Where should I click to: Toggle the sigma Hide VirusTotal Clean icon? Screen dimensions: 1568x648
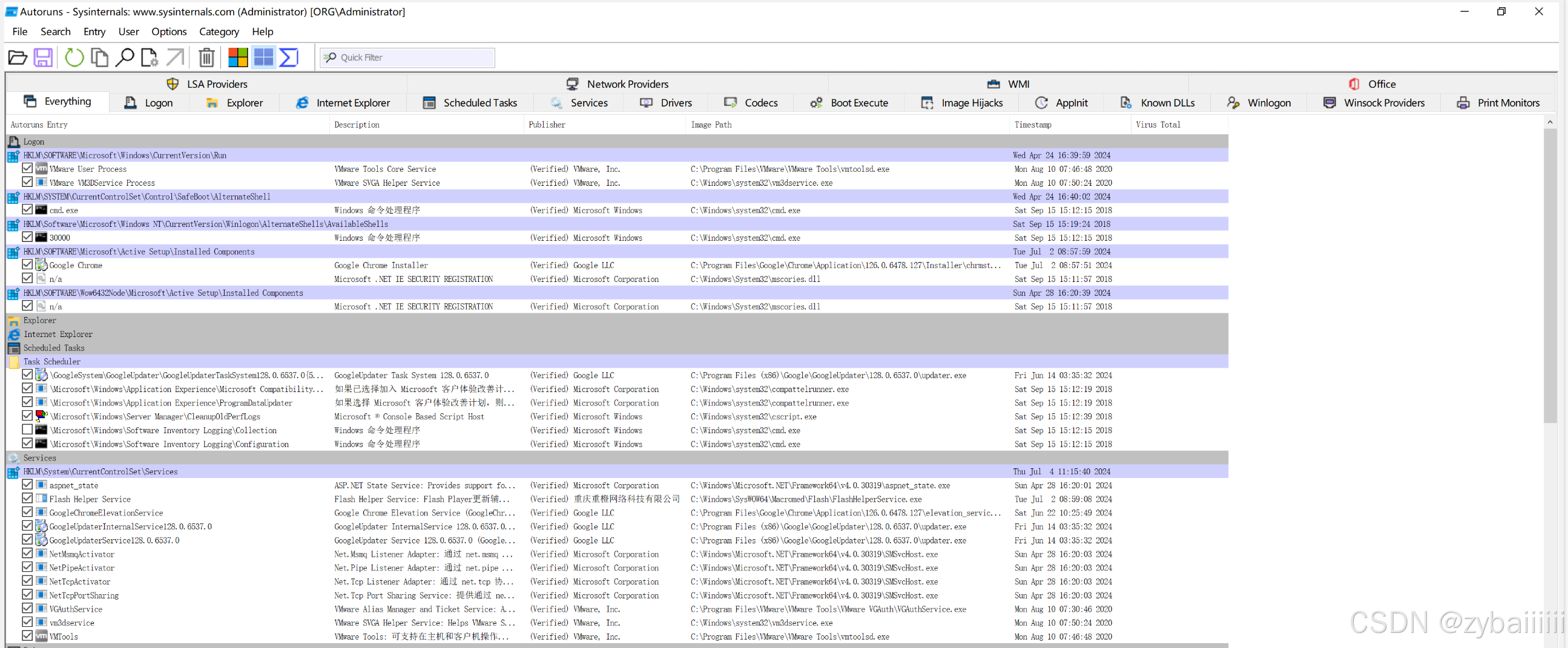click(x=289, y=57)
